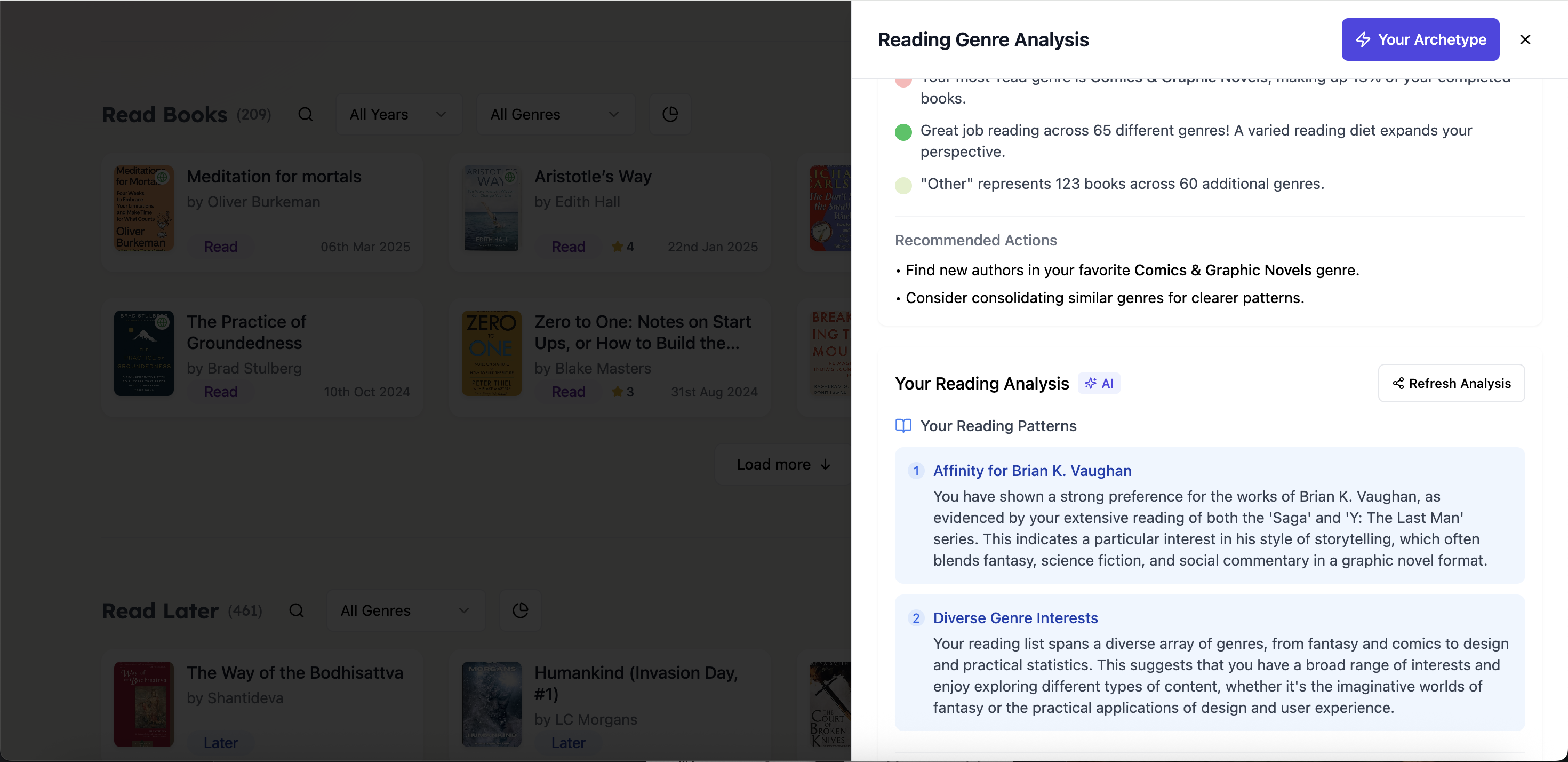1568x762 pixels.
Task: Click the Read status on The Practice of Groundedness
Action: pyautogui.click(x=220, y=392)
